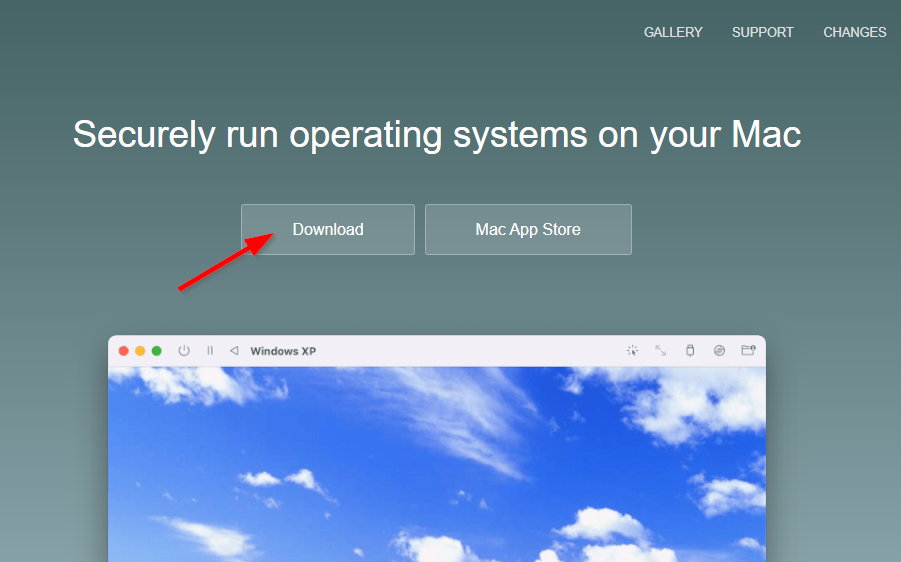The image size is (901, 562).
Task: Click the power icon in the VM toolbar
Action: coord(184,351)
